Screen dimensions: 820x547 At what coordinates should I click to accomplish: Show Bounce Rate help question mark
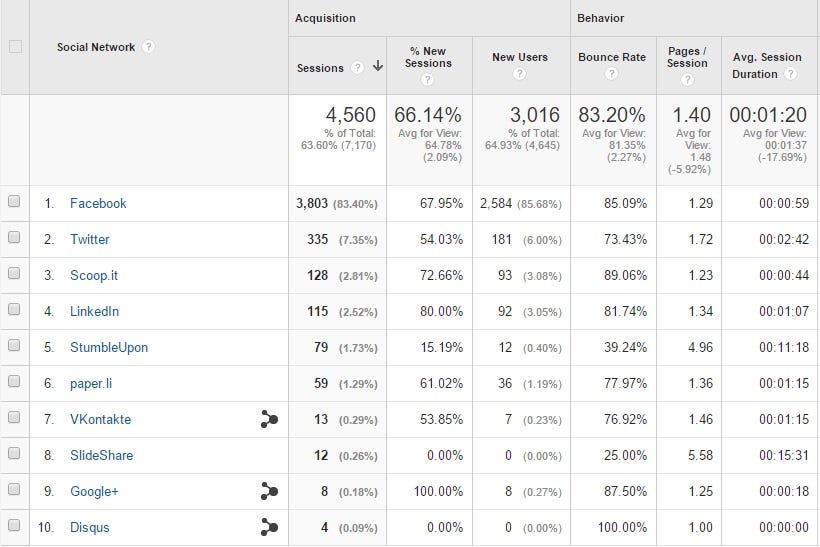point(611,74)
